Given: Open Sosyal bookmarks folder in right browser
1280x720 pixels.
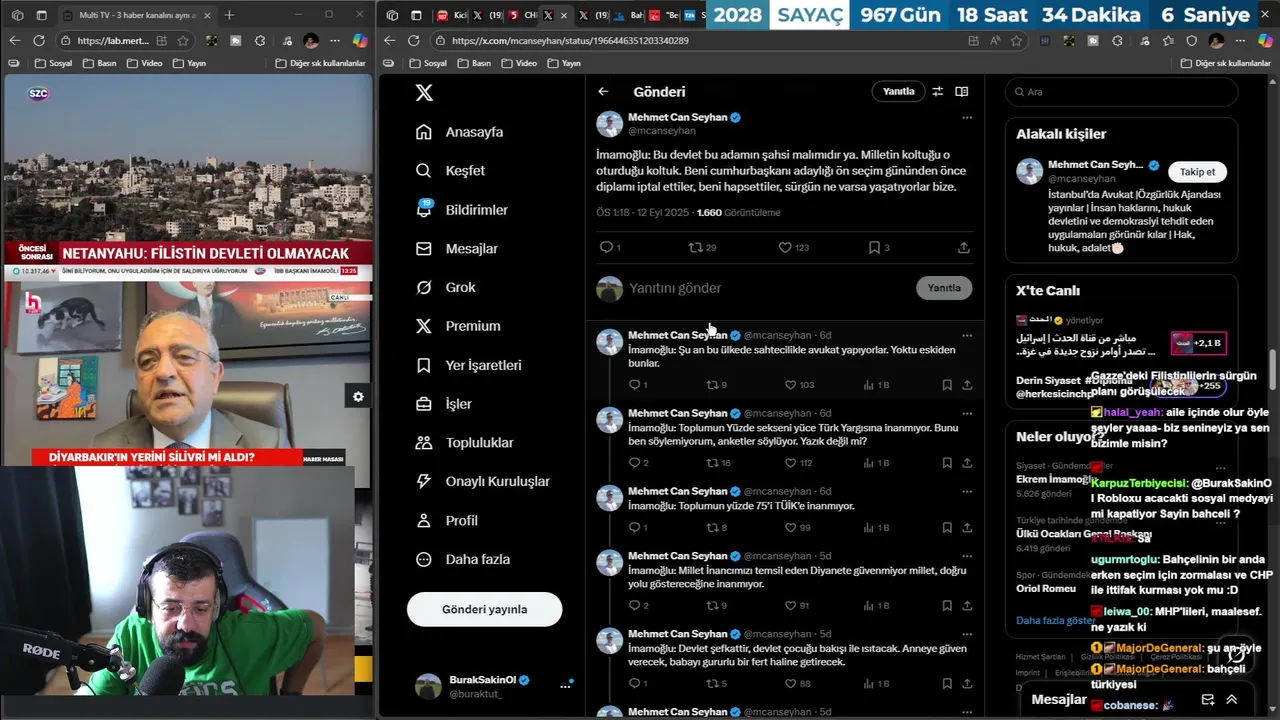Looking at the screenshot, I should (x=428, y=63).
